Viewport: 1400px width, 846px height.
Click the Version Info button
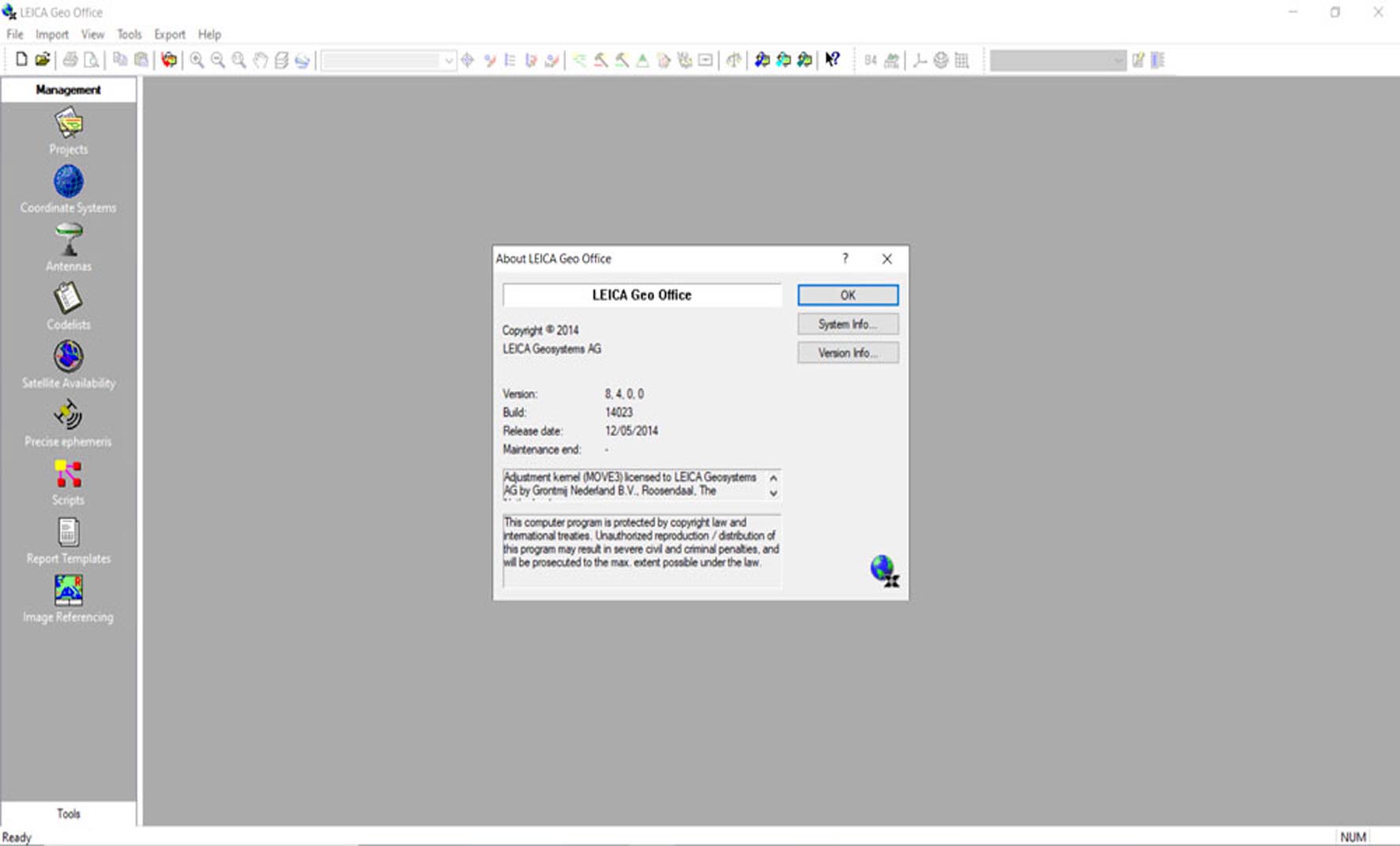[847, 353]
